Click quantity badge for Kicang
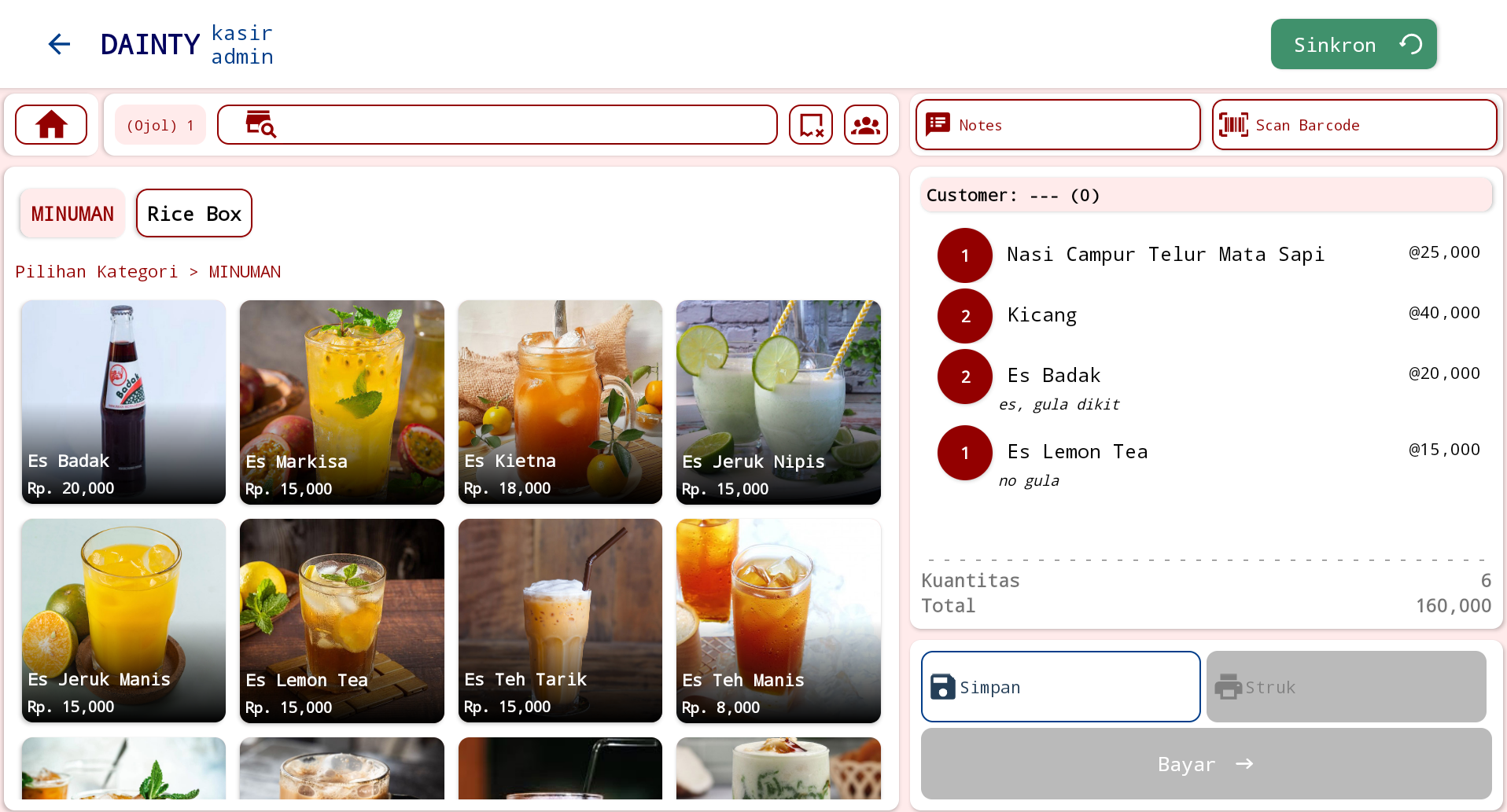This screenshot has width=1507, height=812. tap(965, 316)
